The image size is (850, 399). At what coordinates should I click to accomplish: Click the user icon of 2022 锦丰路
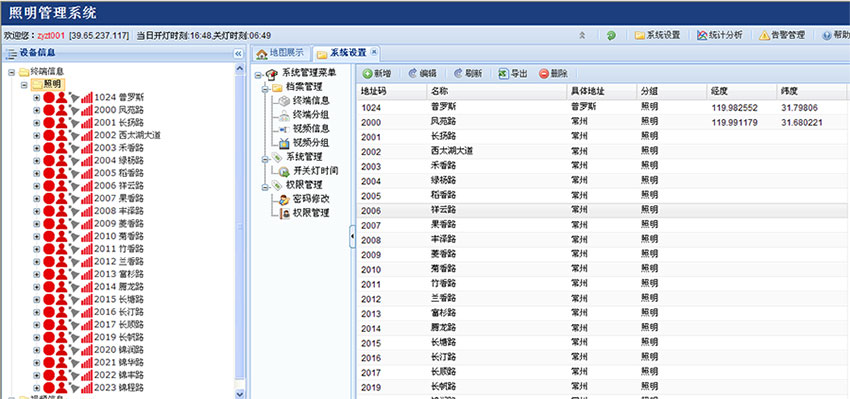point(62,375)
